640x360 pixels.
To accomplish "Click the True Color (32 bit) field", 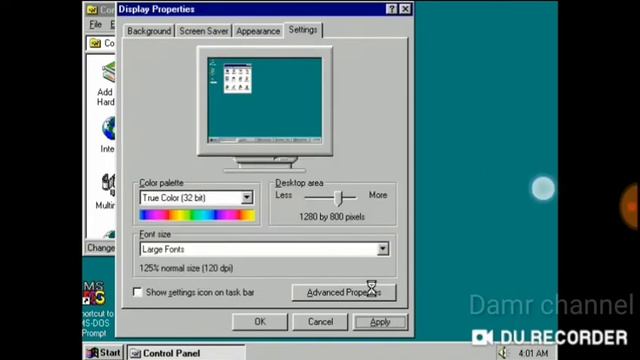I will tap(196, 198).
